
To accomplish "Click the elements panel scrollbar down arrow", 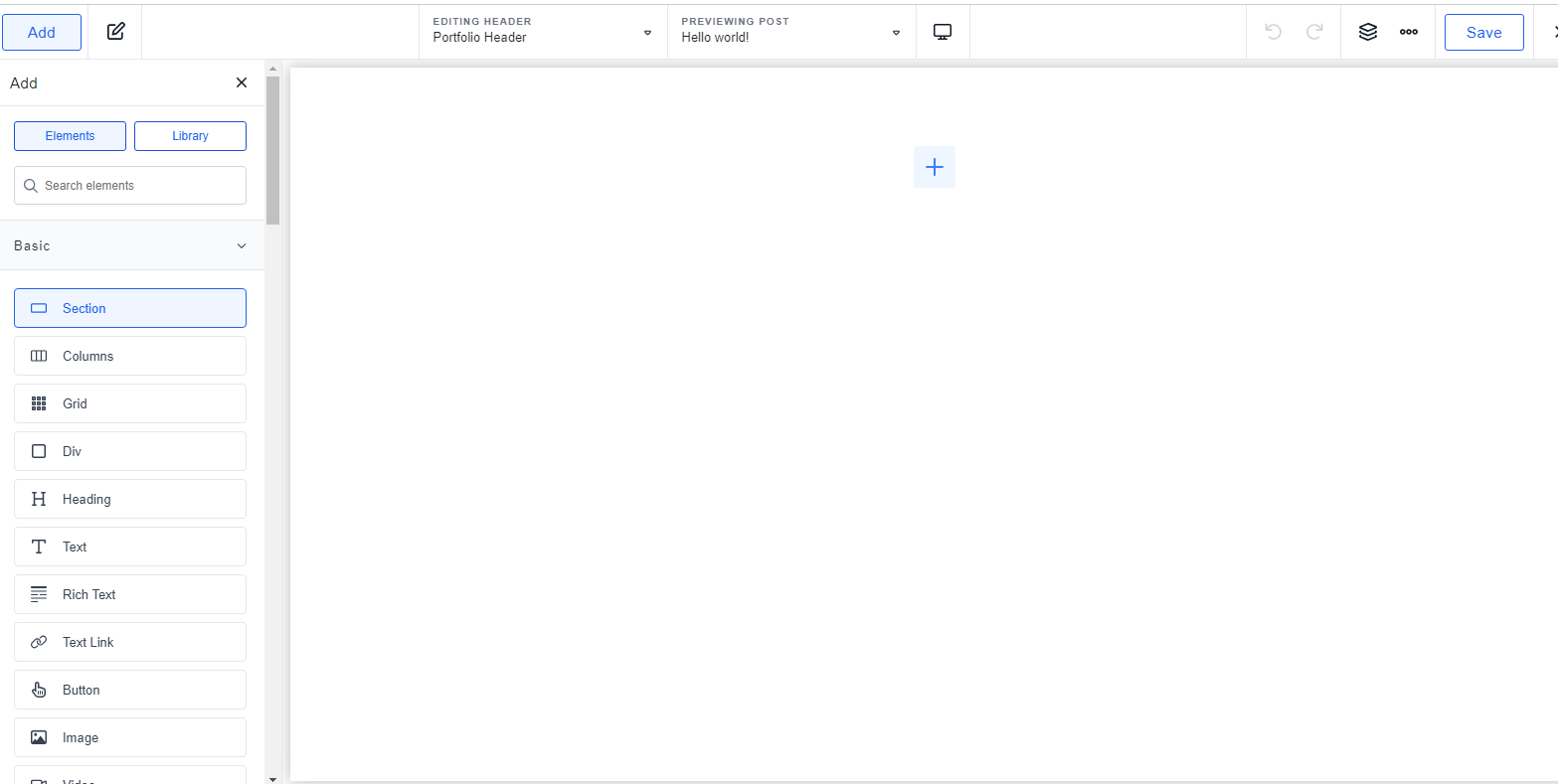I will coord(272,779).
